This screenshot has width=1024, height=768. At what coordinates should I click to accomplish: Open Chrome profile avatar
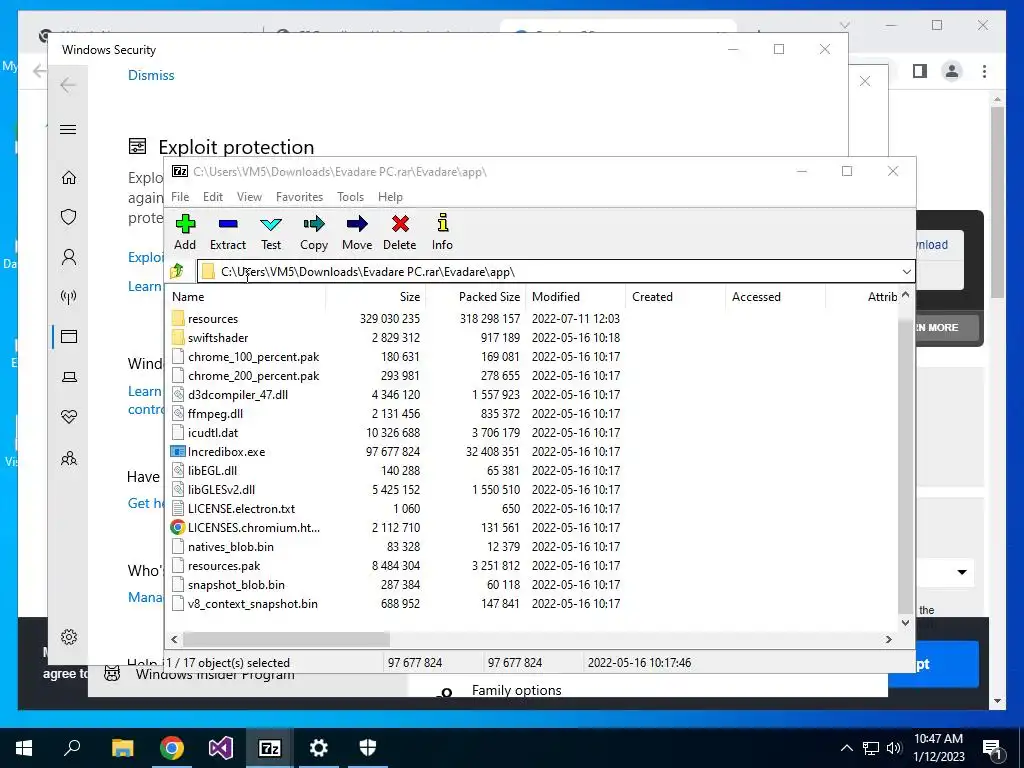coord(952,71)
